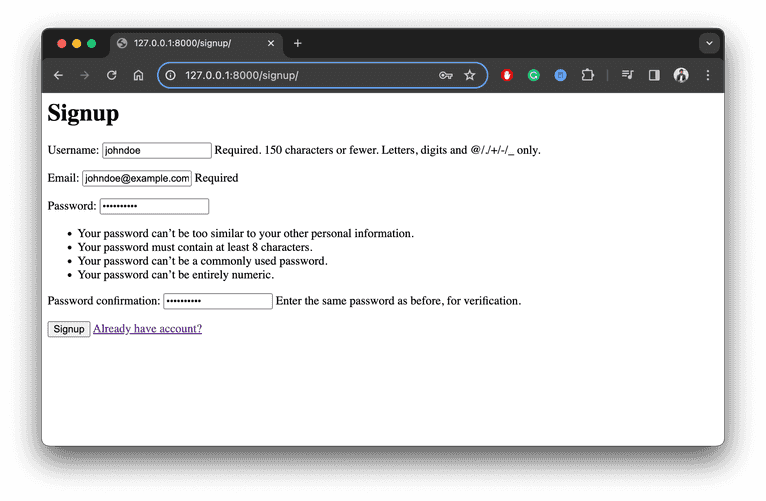This screenshot has width=766, height=501.
Task: Open Chrome three-dot menu
Action: [708, 75]
